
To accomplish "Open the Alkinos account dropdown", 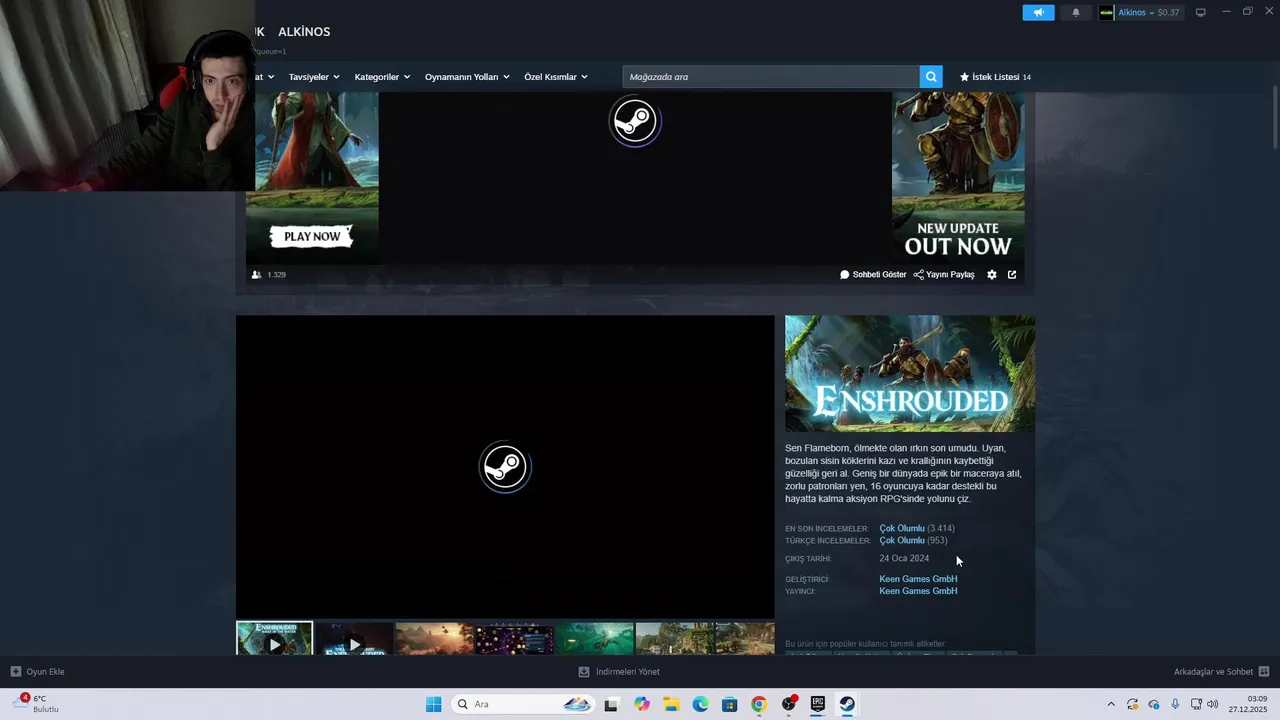I will coord(1140,12).
